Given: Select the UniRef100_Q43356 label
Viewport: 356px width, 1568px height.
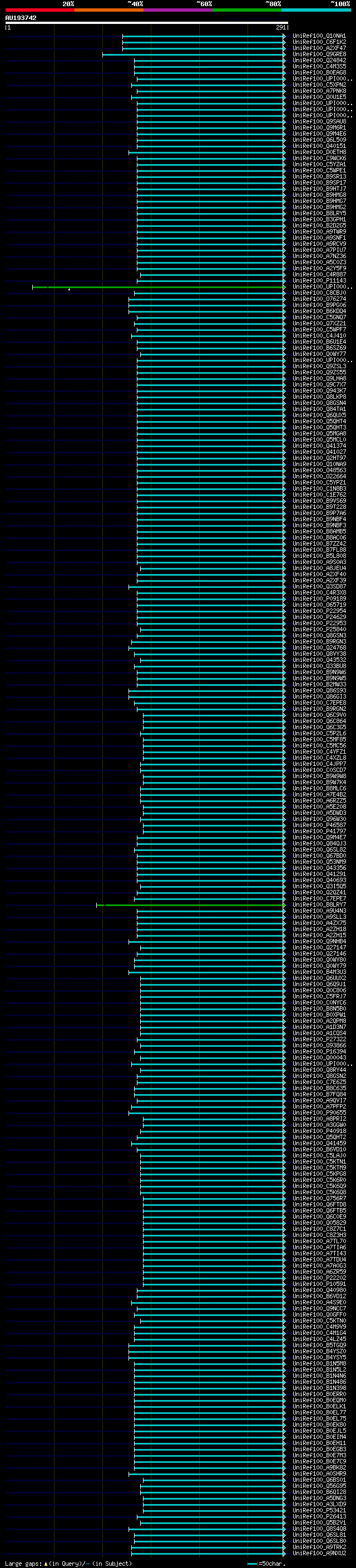Looking at the screenshot, I should coord(319,868).
